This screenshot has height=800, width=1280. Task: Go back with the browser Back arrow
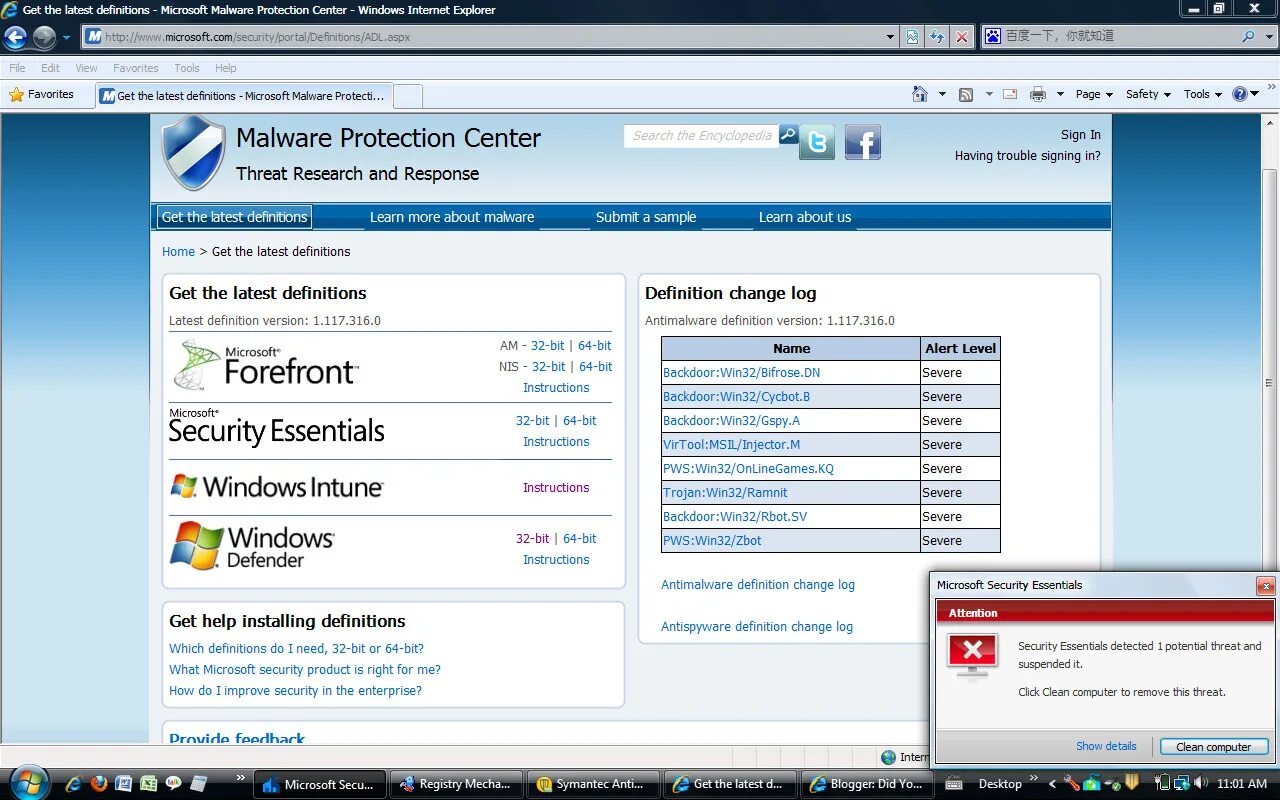tap(15, 38)
